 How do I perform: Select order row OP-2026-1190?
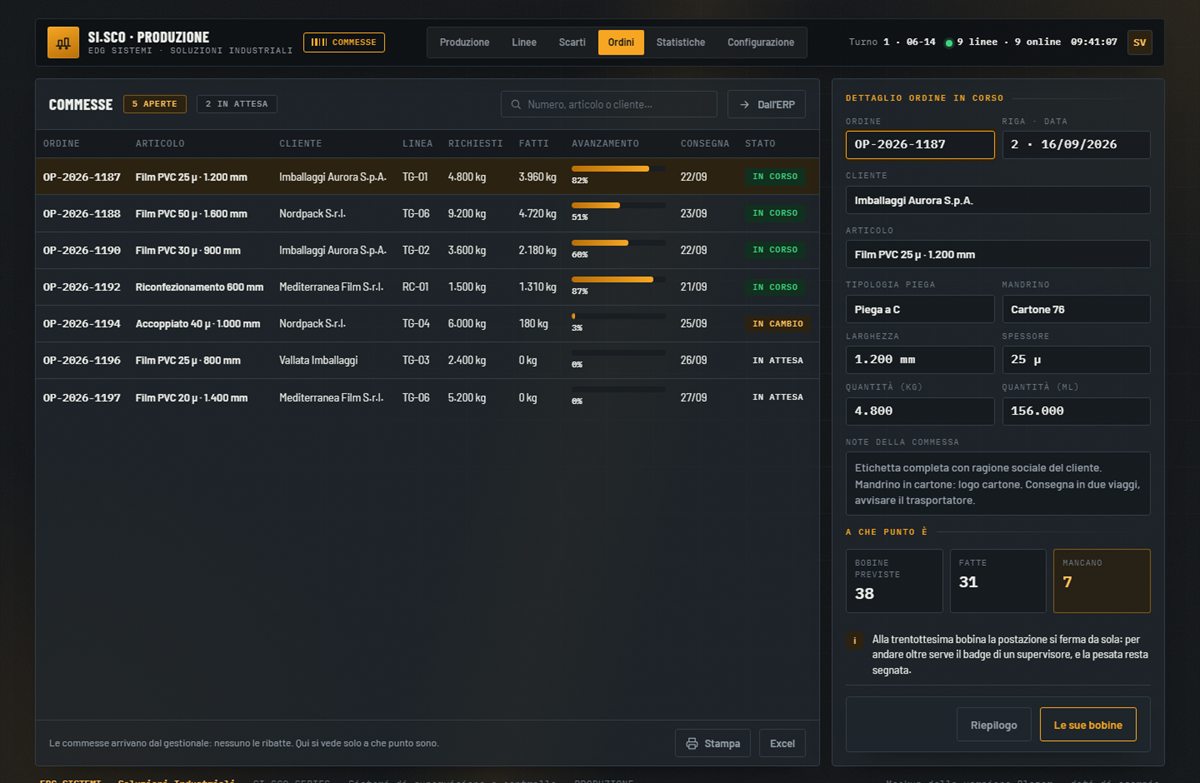pos(427,250)
